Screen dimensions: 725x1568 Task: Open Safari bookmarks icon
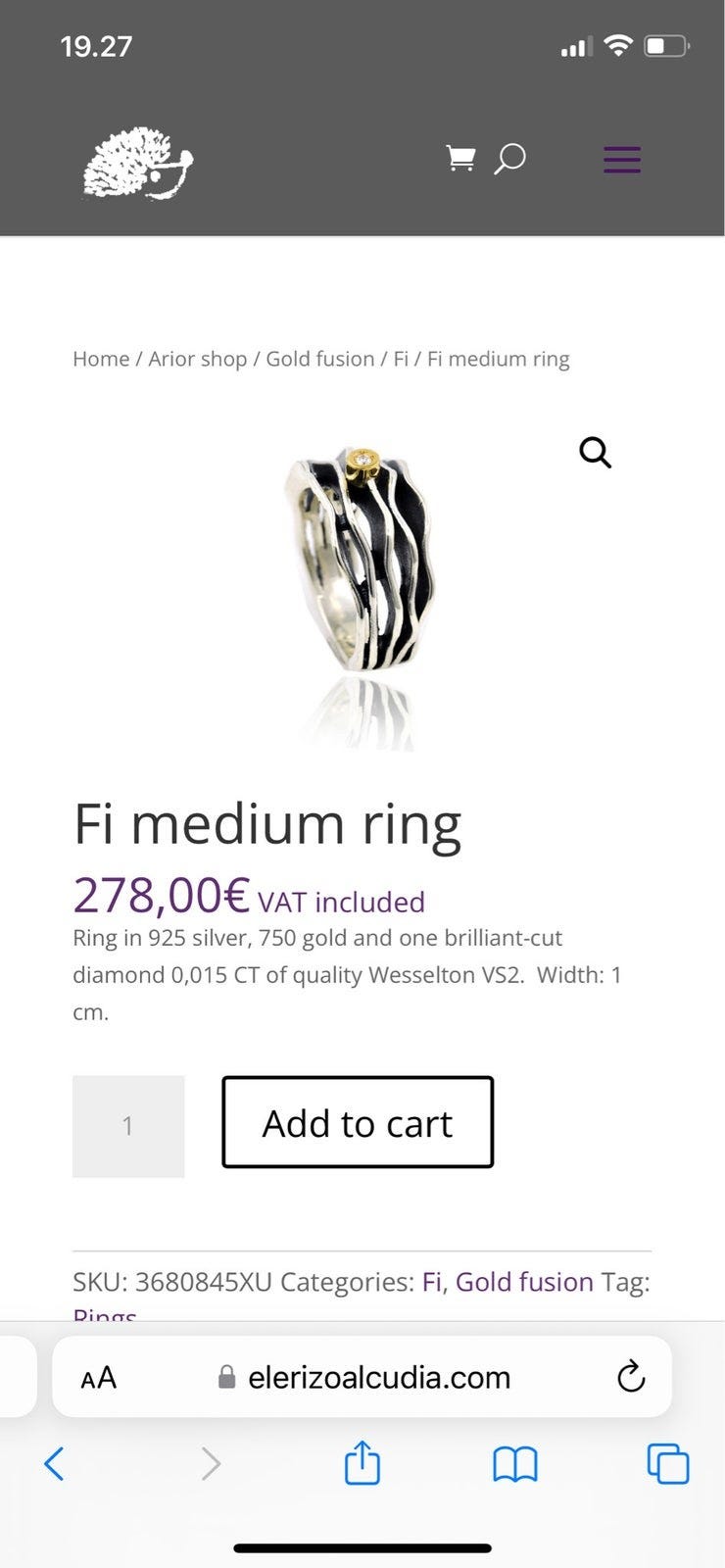[x=515, y=1464]
